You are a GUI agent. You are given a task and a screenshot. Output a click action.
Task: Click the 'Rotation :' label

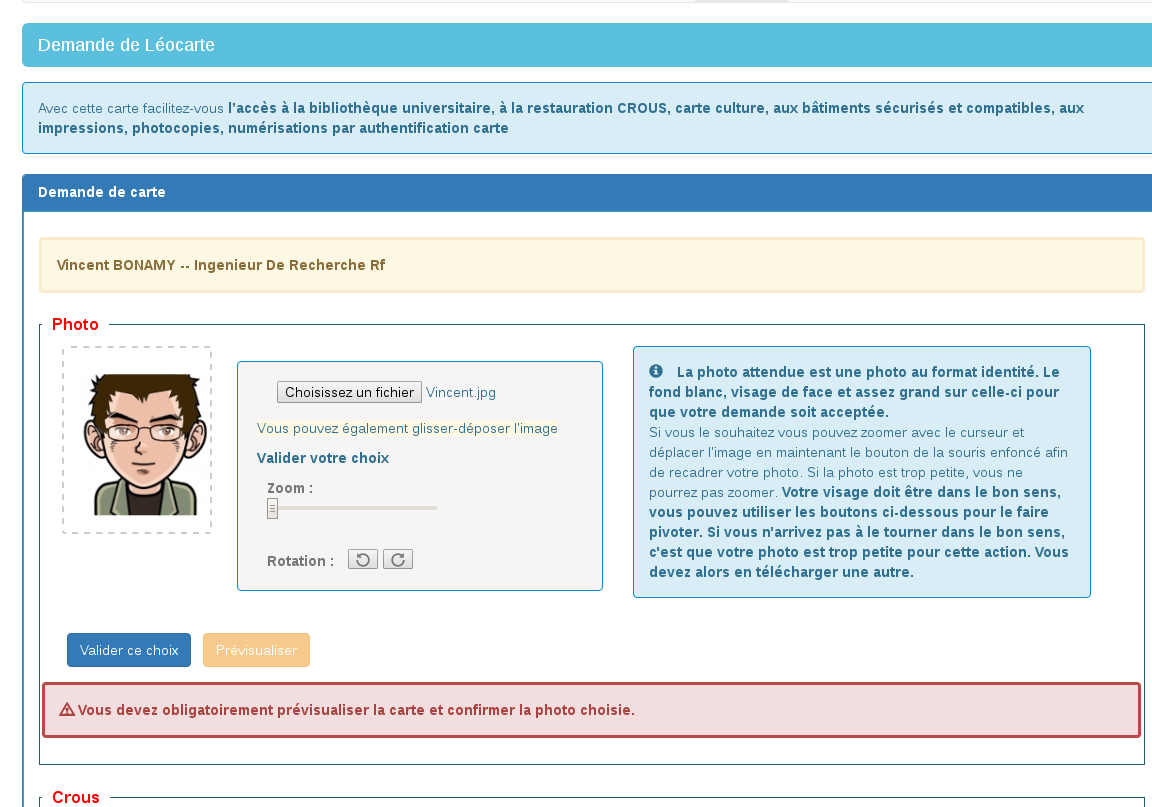pos(300,561)
